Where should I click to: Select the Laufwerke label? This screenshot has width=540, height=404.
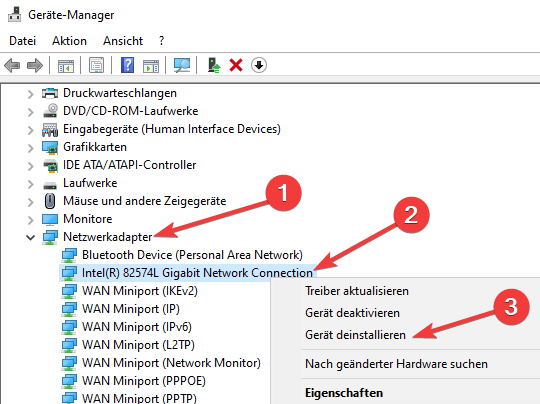[x=90, y=183]
